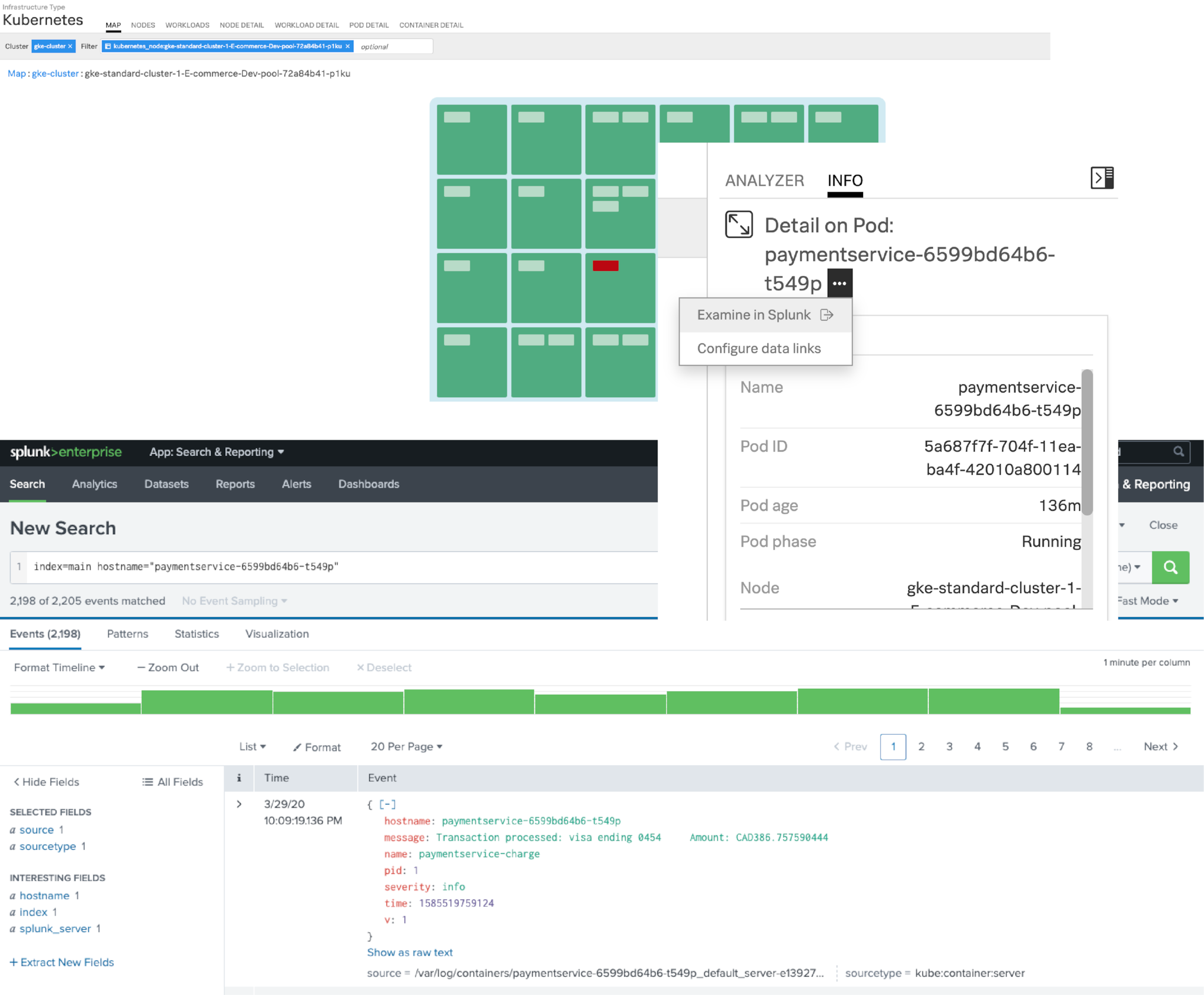This screenshot has height=995, width=1204.
Task: Select the MAP tab
Action: tap(113, 25)
